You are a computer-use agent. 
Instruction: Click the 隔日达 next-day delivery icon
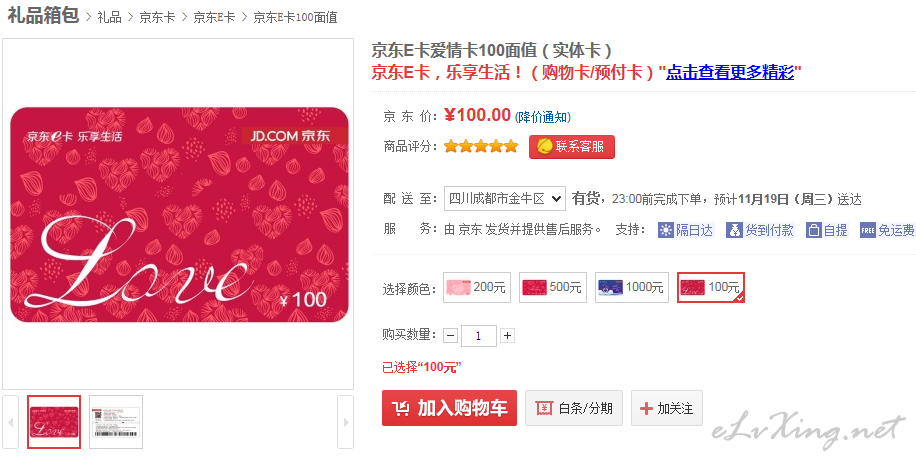(x=666, y=230)
